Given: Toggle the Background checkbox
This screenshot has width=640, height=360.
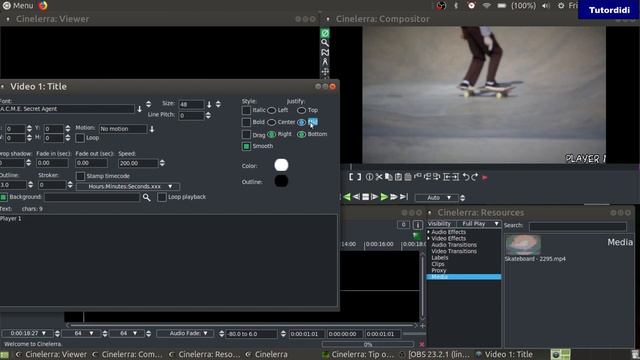Looking at the screenshot, I should [x=3, y=197].
